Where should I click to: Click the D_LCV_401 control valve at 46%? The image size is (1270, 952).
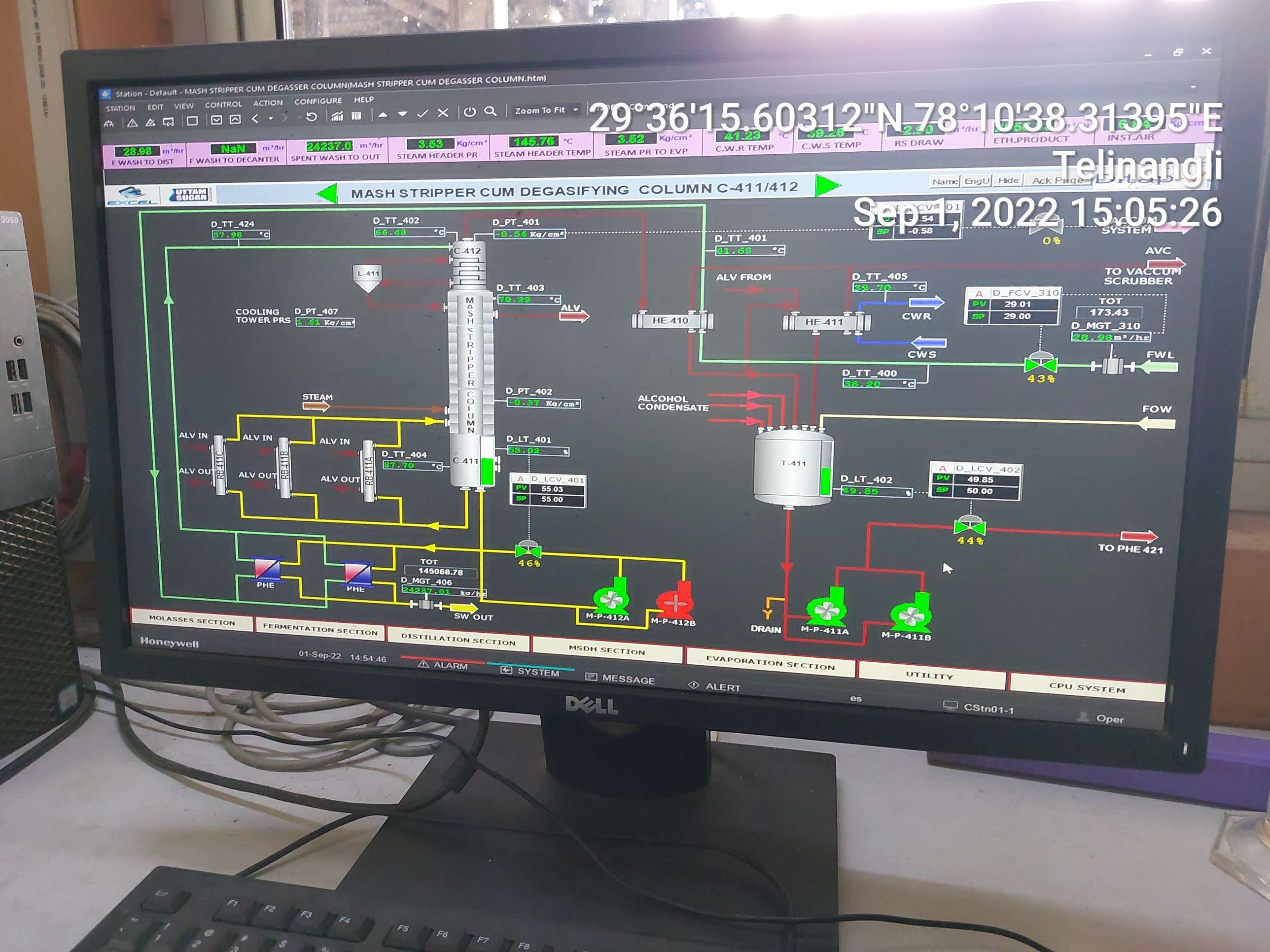(x=528, y=550)
